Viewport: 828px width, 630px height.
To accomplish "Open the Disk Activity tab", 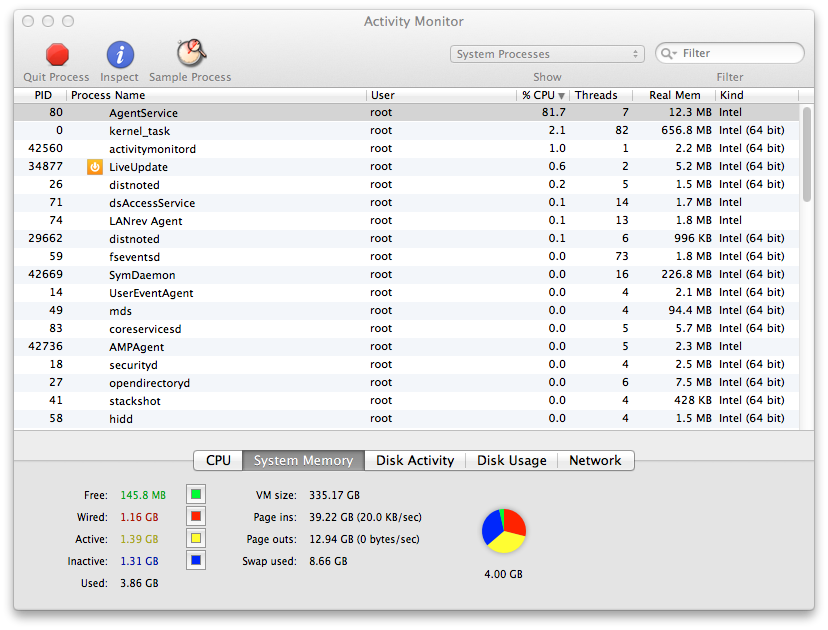I will [x=415, y=460].
